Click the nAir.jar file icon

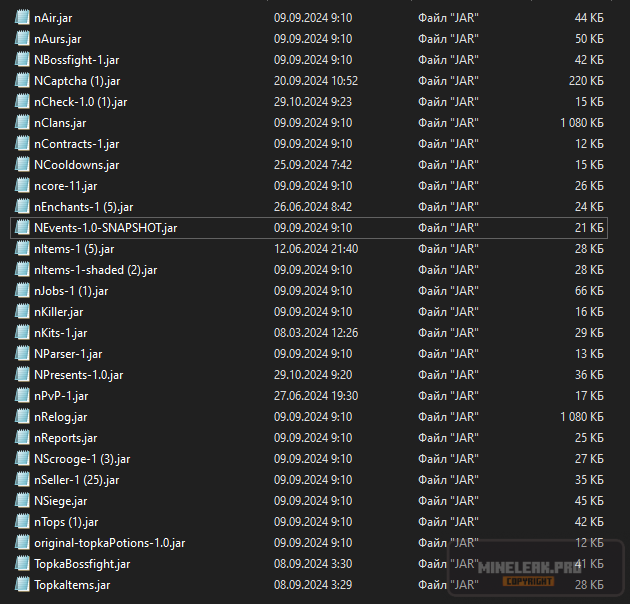(22, 17)
